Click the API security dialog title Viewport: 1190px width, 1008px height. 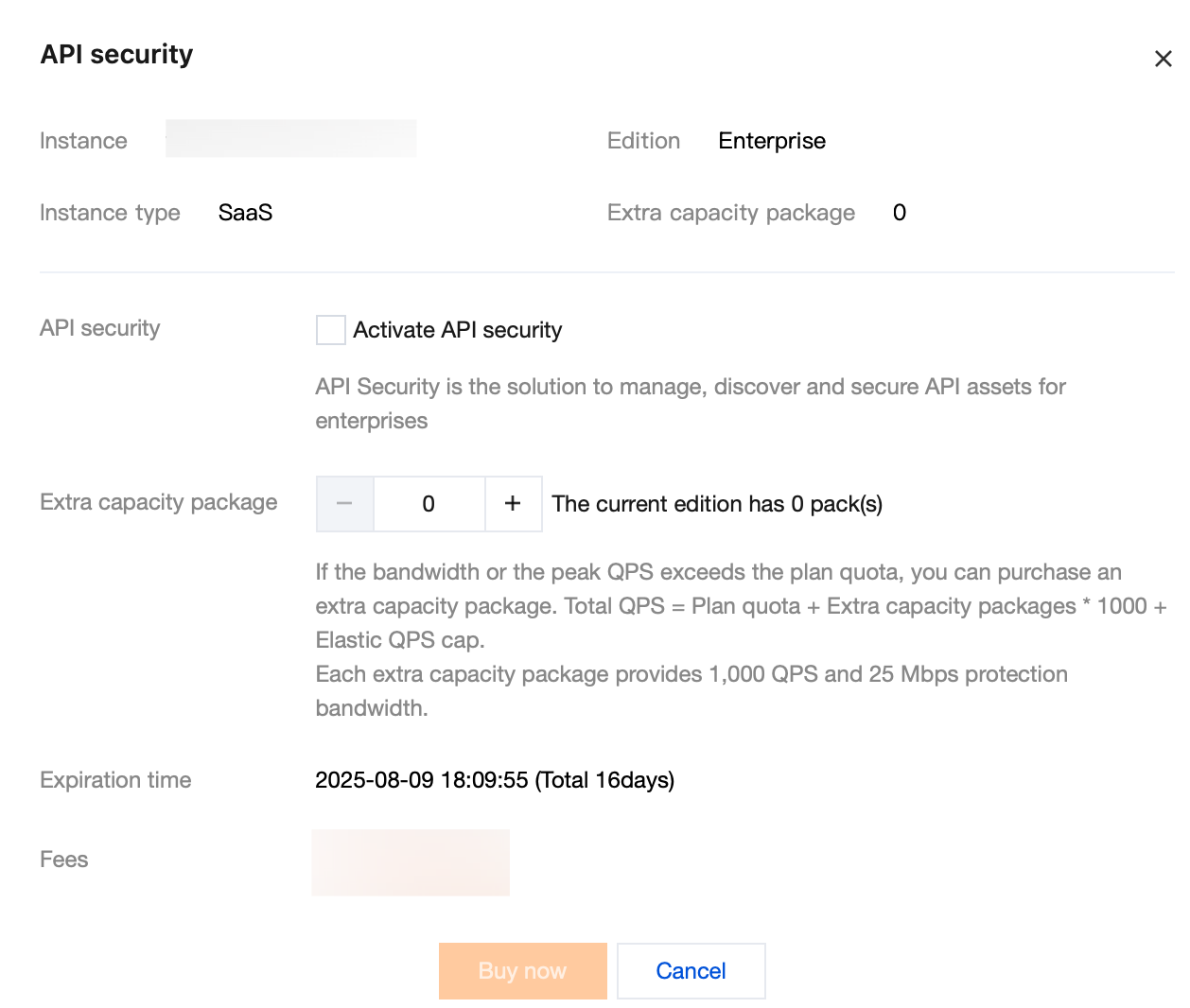[x=116, y=55]
